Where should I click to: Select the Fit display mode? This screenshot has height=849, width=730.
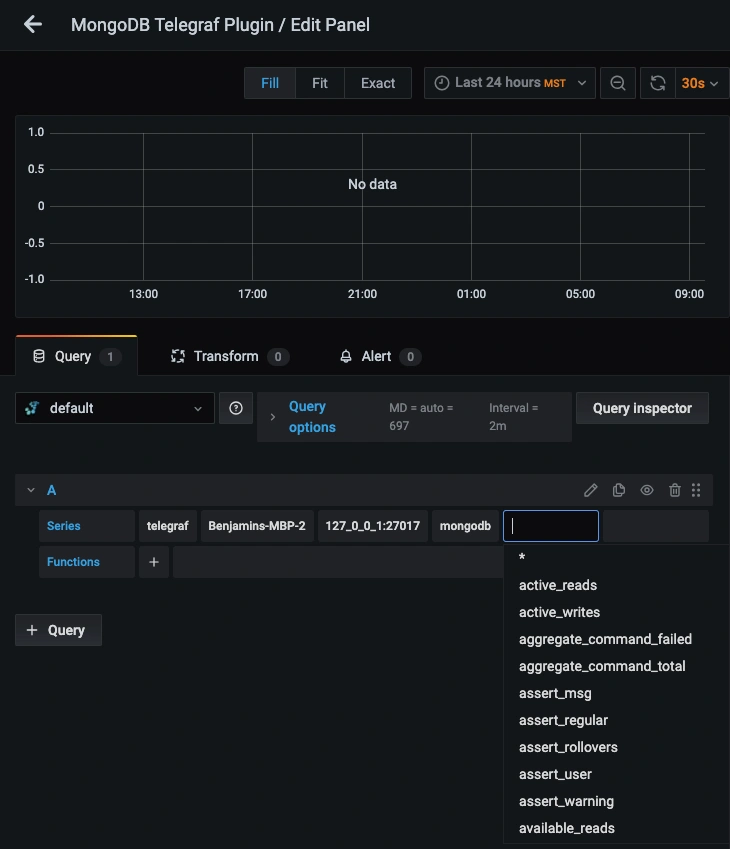pyautogui.click(x=320, y=83)
